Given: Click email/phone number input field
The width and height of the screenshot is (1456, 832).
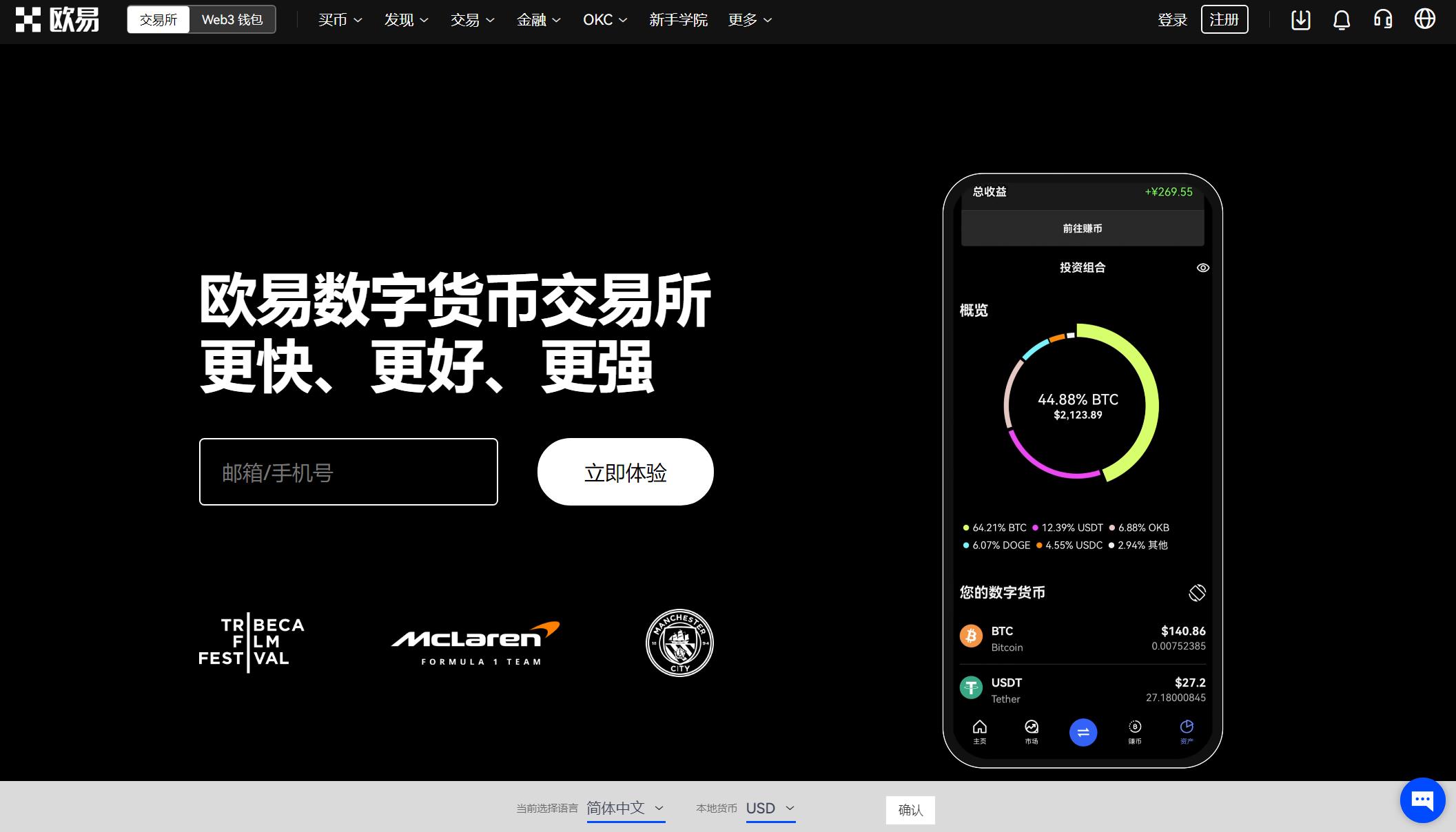Looking at the screenshot, I should tap(349, 472).
